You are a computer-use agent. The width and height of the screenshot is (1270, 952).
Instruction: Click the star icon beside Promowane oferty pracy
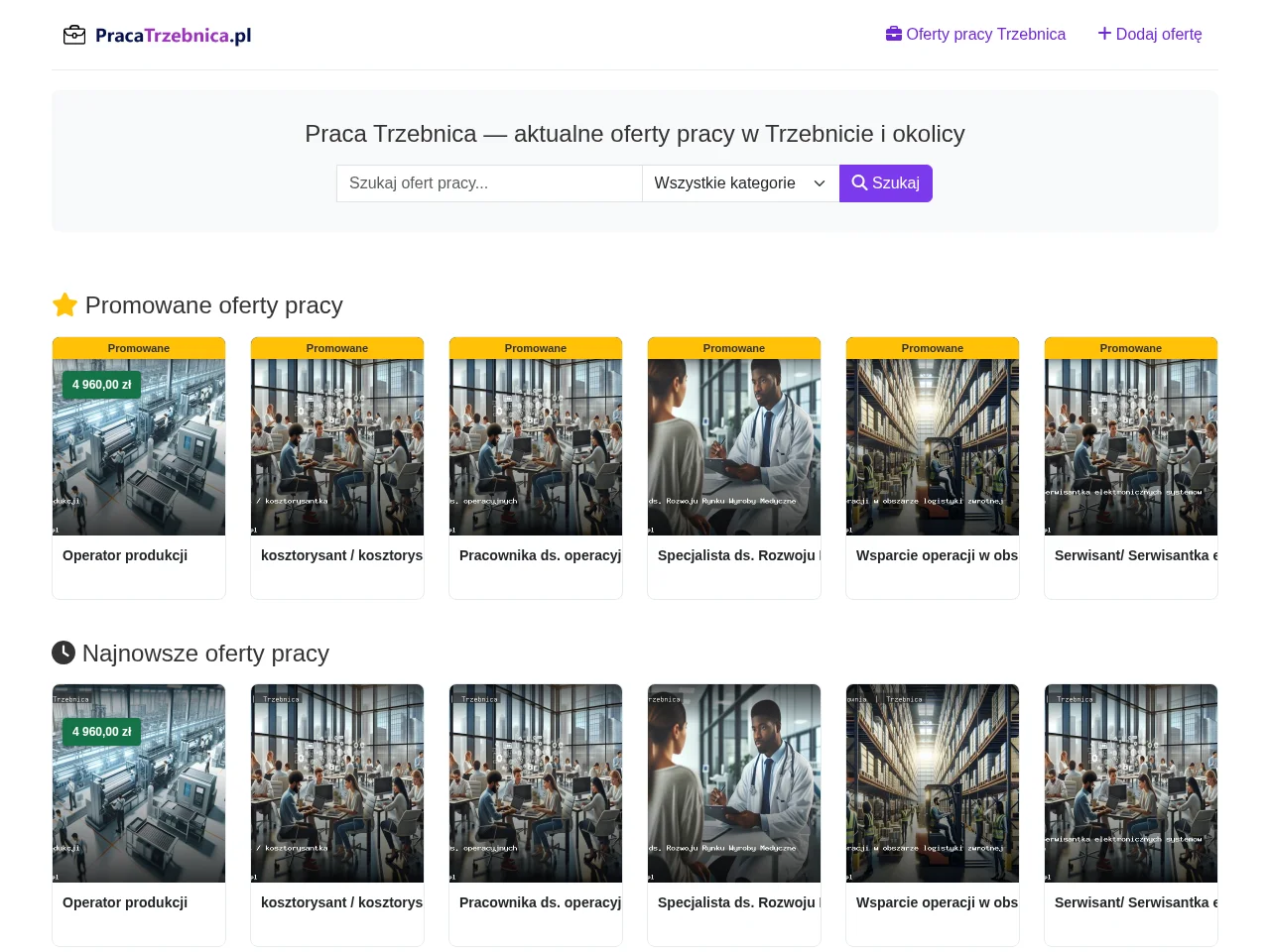pos(64,305)
